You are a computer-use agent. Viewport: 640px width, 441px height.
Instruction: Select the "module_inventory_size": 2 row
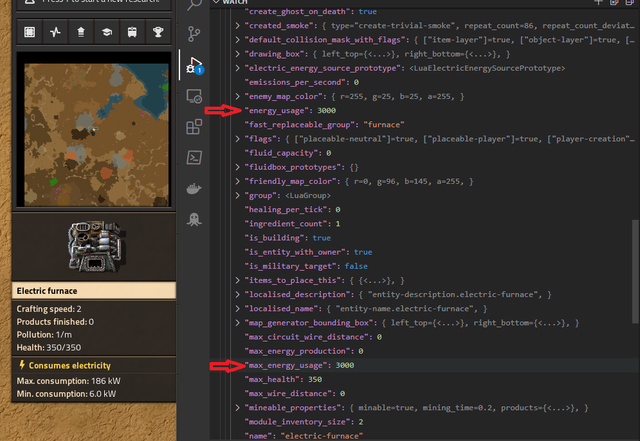pyautogui.click(x=424, y=422)
